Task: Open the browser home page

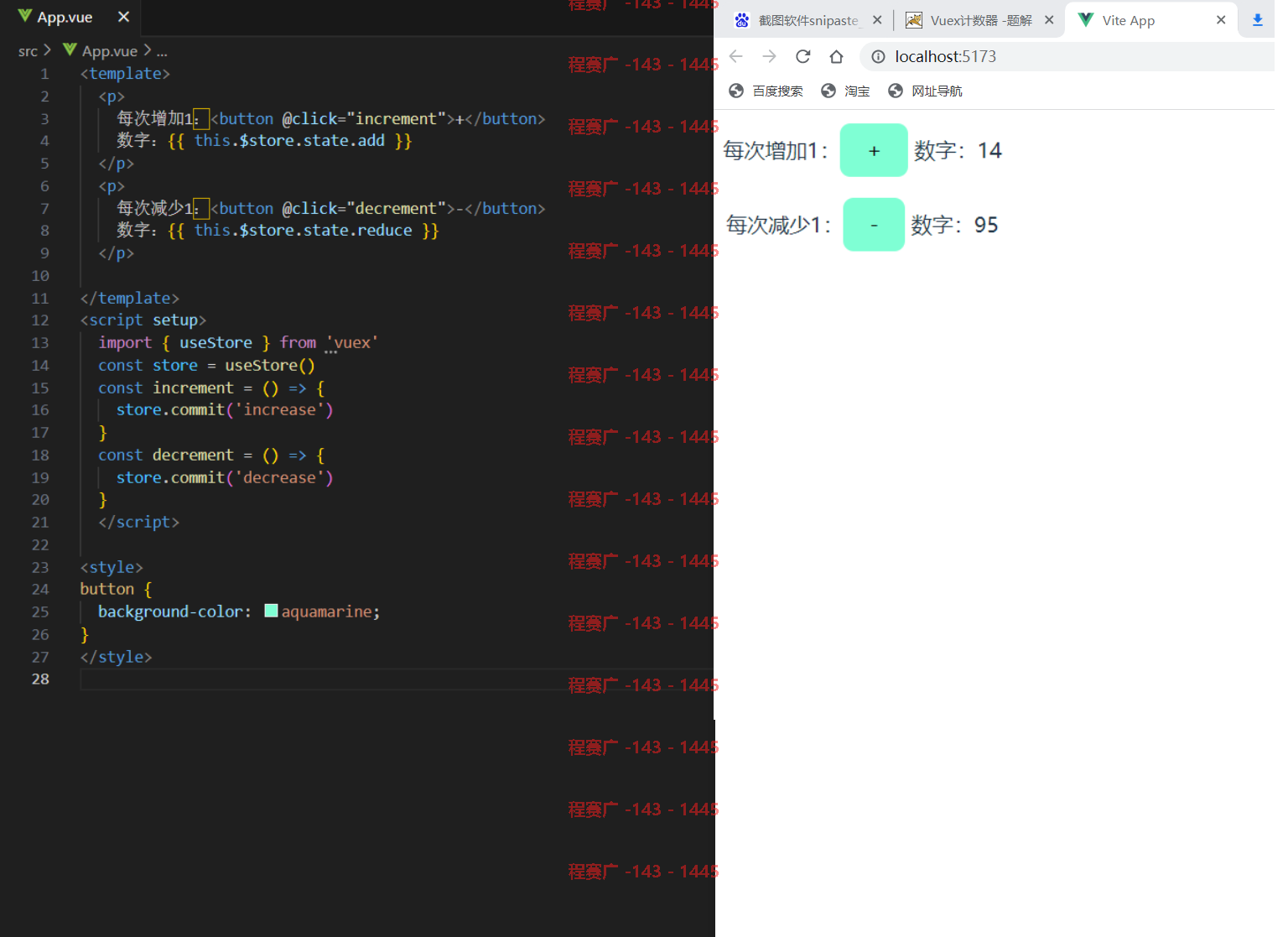Action: pos(836,56)
